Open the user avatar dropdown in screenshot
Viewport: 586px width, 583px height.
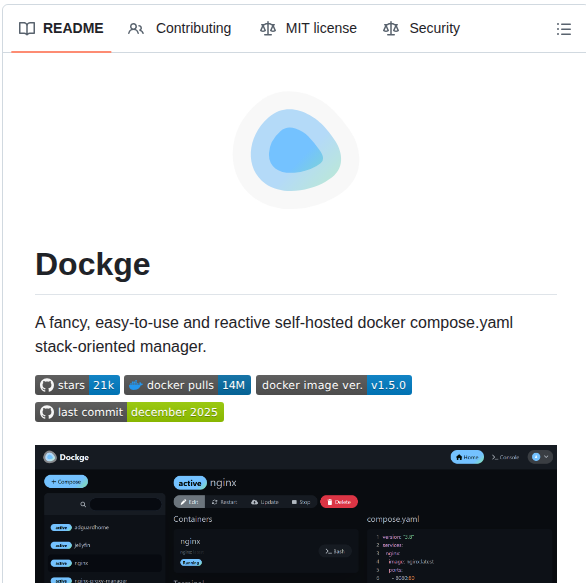(540, 457)
